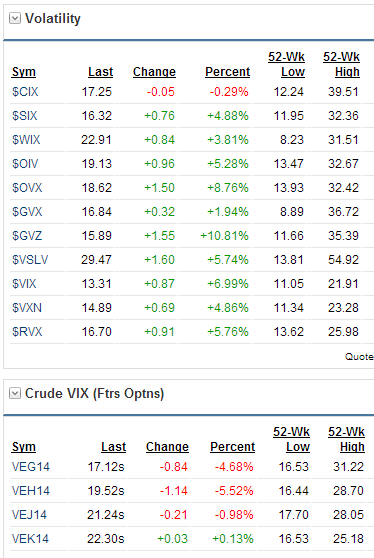Sort Volatility table by Sym column
This screenshot has width=374, height=558.
(x=24, y=72)
